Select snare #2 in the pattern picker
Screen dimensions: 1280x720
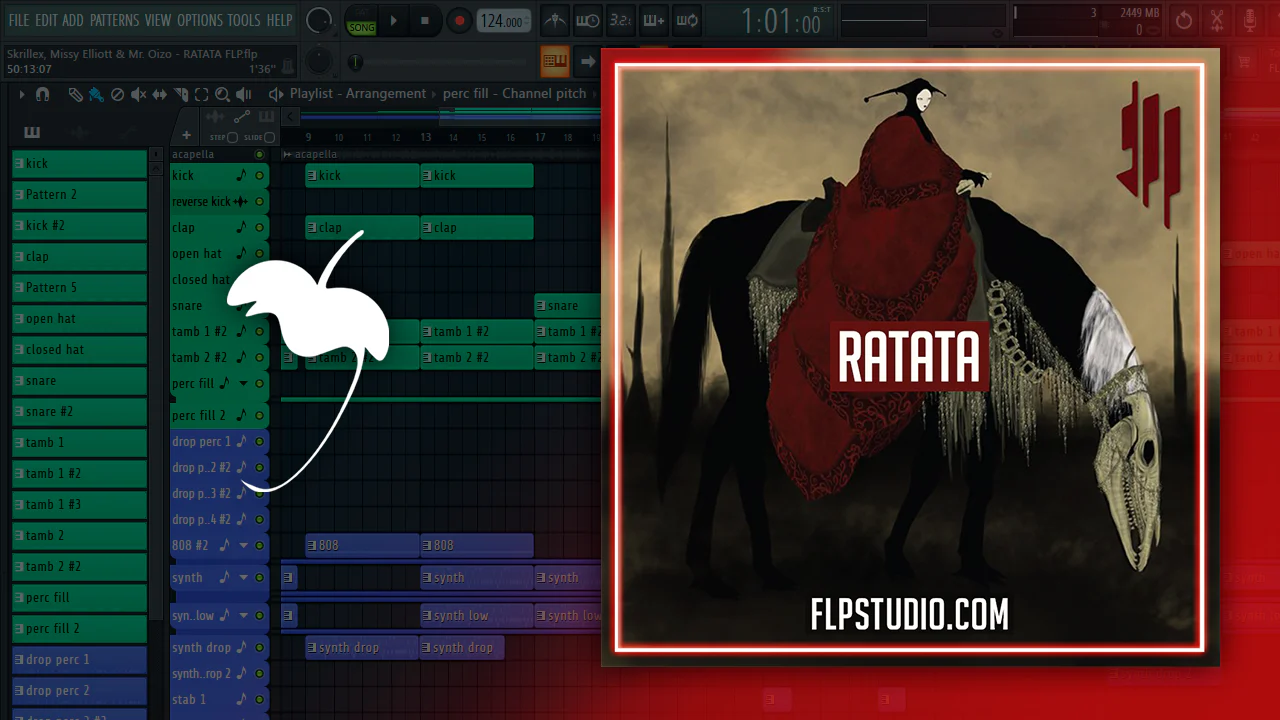[79, 411]
